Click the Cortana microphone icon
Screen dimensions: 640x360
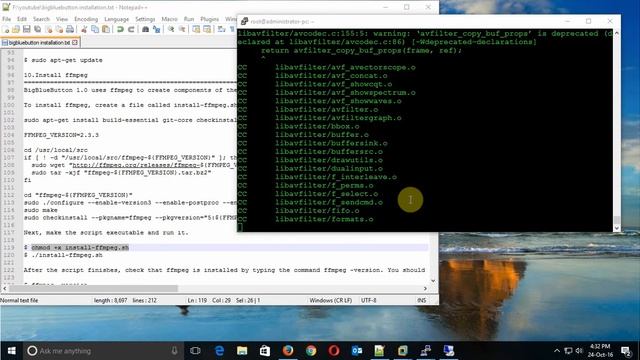click(175, 351)
